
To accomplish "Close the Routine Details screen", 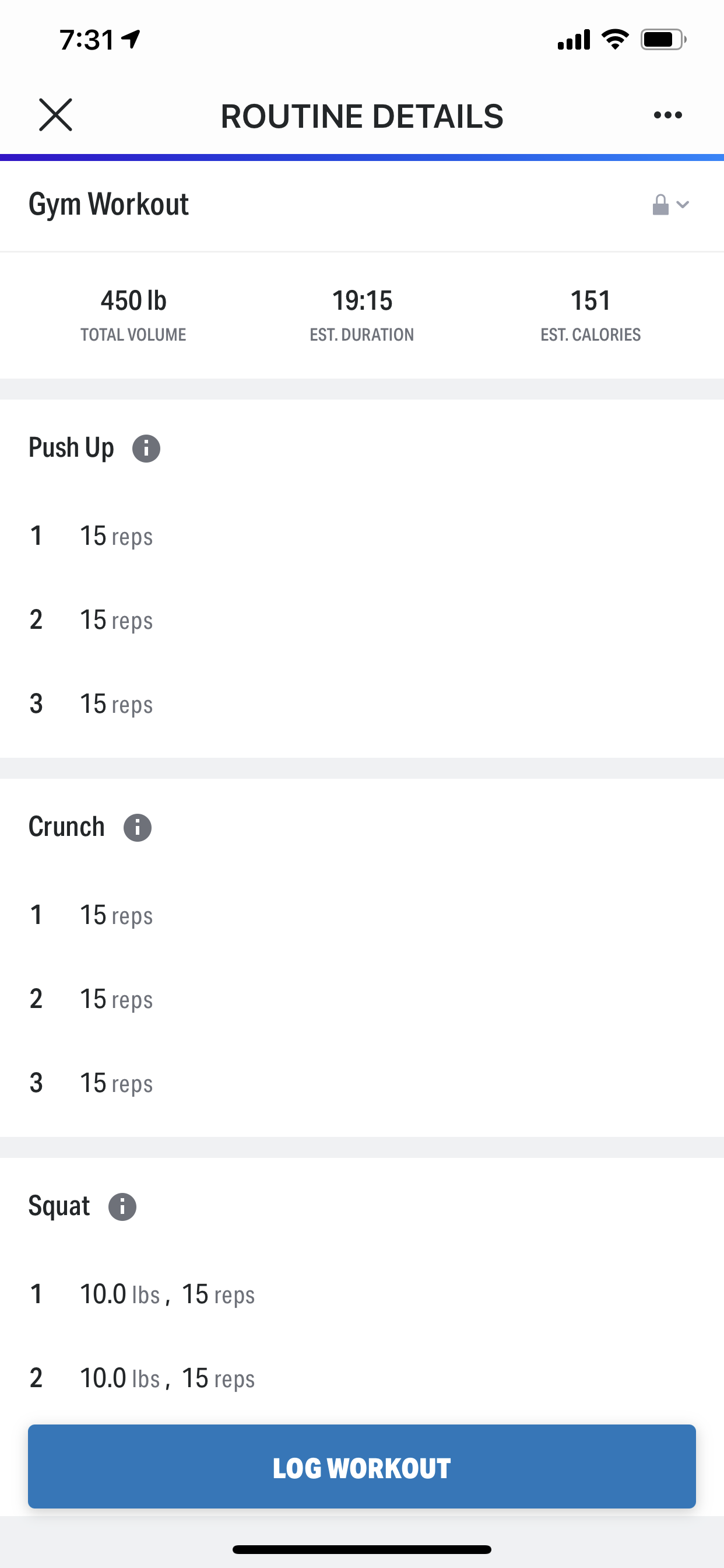I will (x=55, y=115).
